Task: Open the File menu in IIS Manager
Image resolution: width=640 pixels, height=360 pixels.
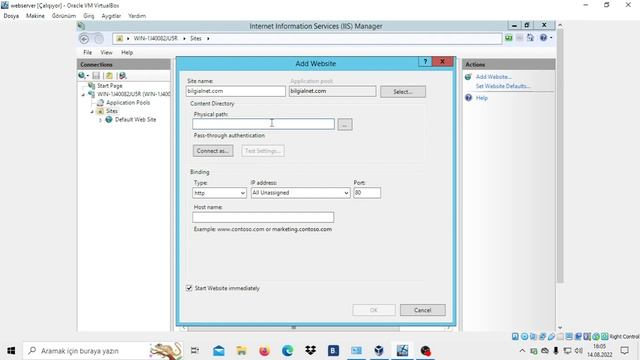Action: point(87,53)
